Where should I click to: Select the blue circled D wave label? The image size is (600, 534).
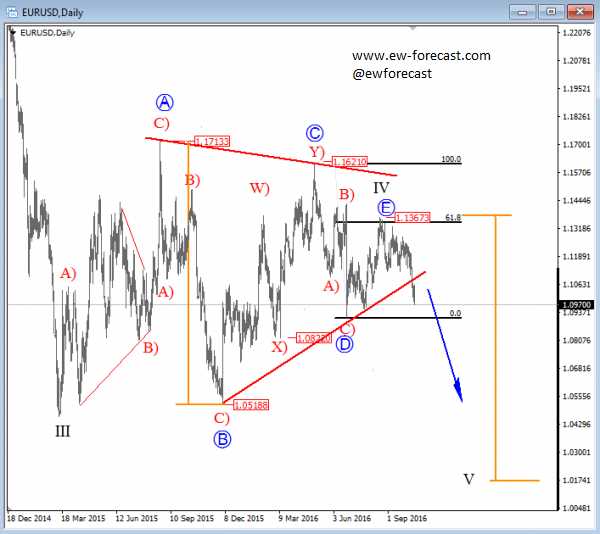[x=344, y=344]
